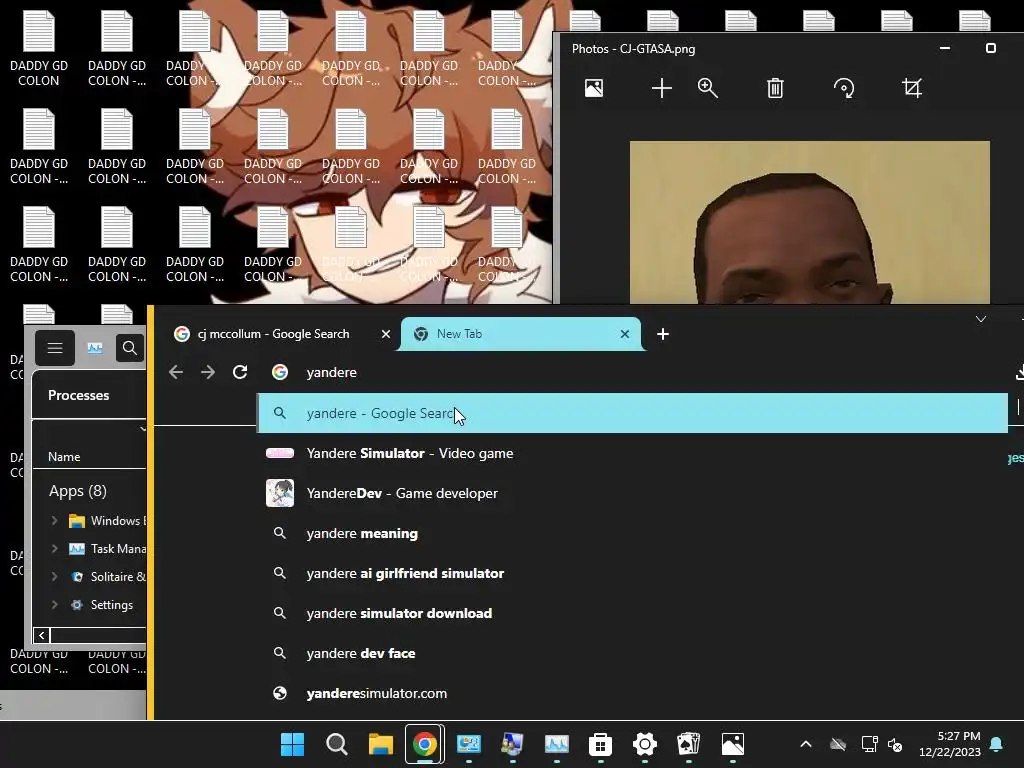
Task: Close the cj mccollum Google Search tab
Action: pyautogui.click(x=386, y=334)
